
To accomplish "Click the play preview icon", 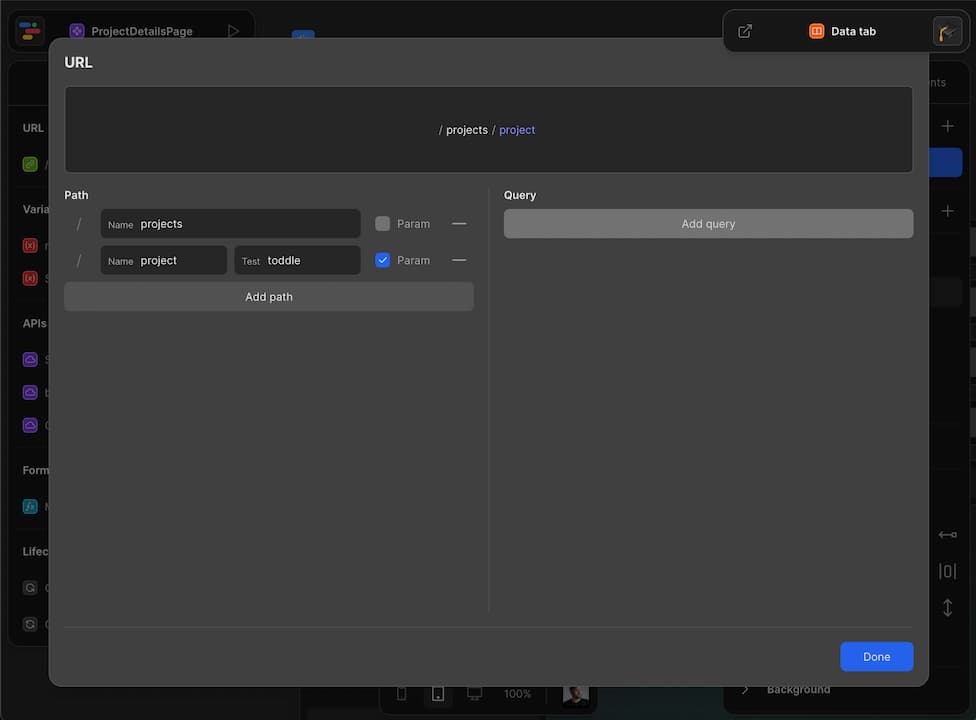I will point(233,31).
